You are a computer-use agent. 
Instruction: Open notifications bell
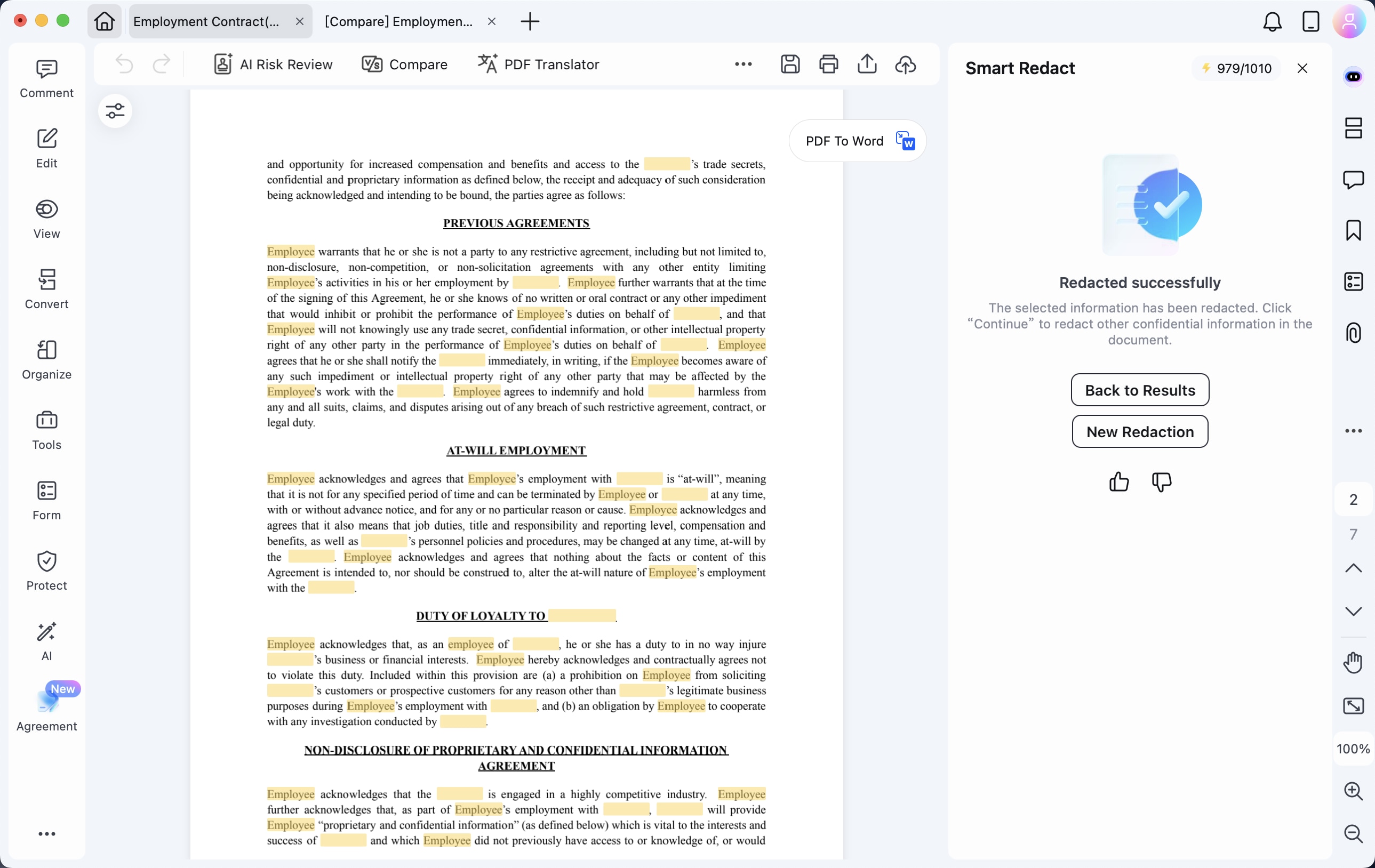[x=1272, y=22]
